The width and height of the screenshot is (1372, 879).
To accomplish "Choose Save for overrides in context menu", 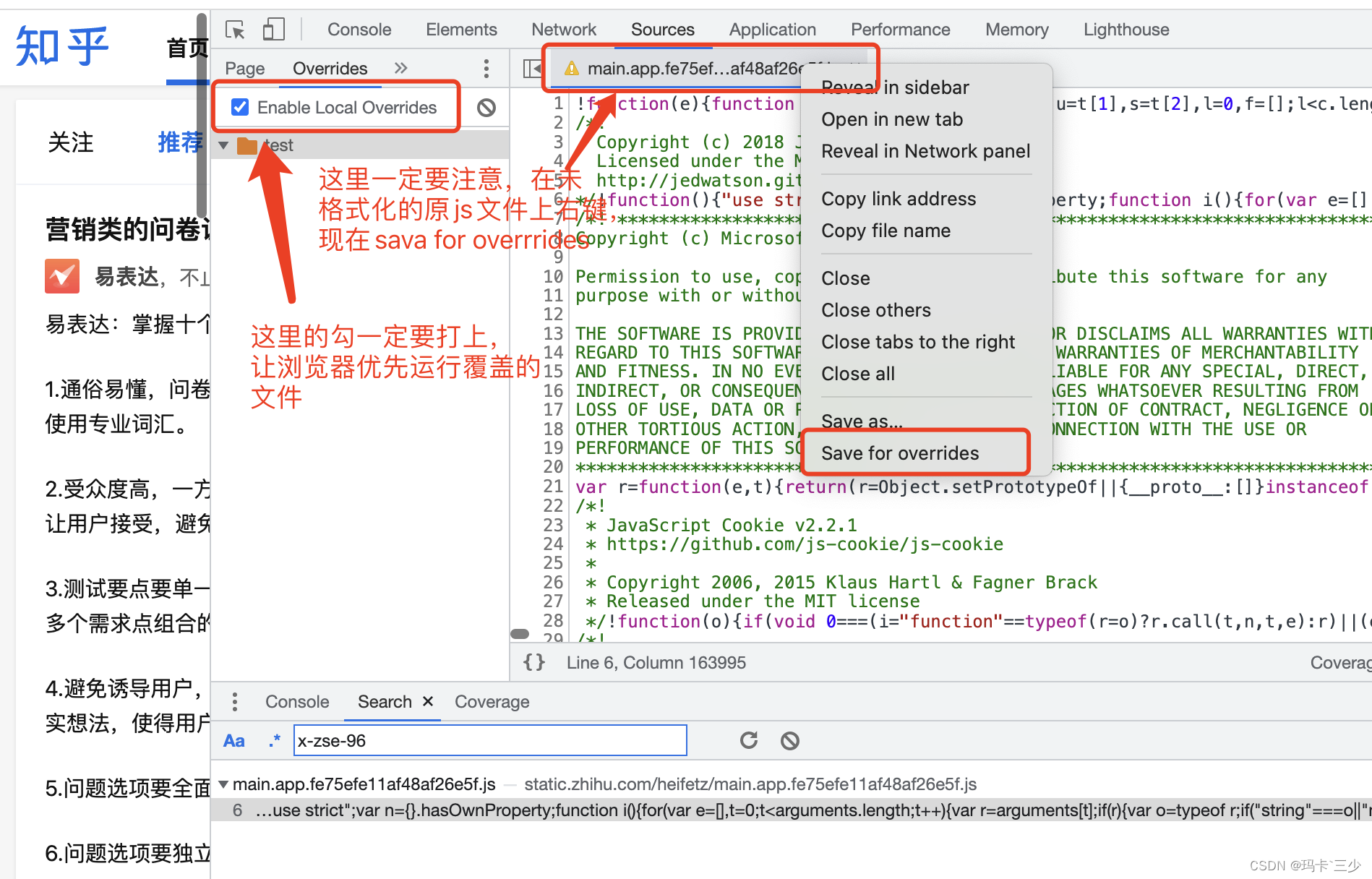I will tap(900, 453).
